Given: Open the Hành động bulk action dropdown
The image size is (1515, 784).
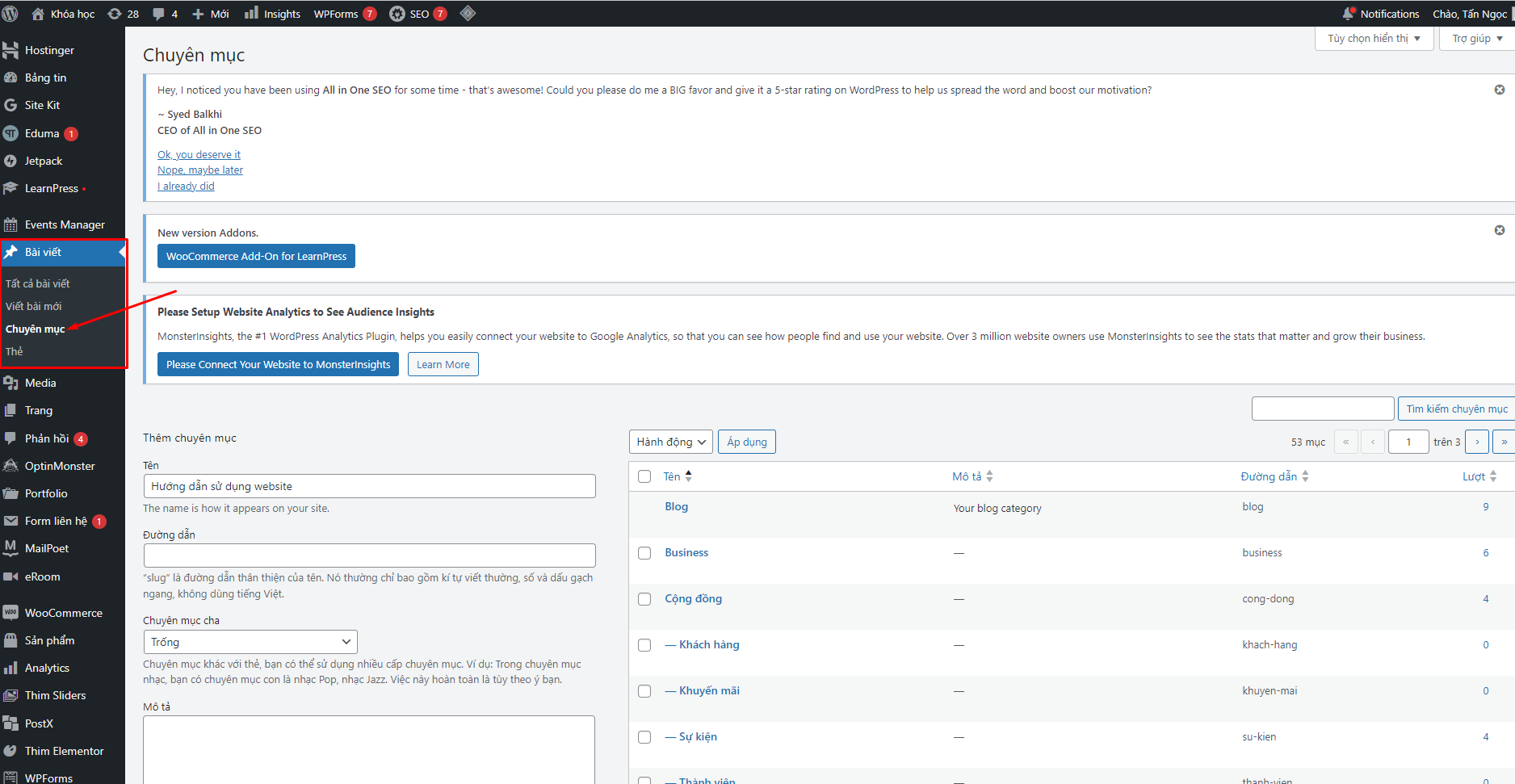Looking at the screenshot, I should (x=671, y=442).
